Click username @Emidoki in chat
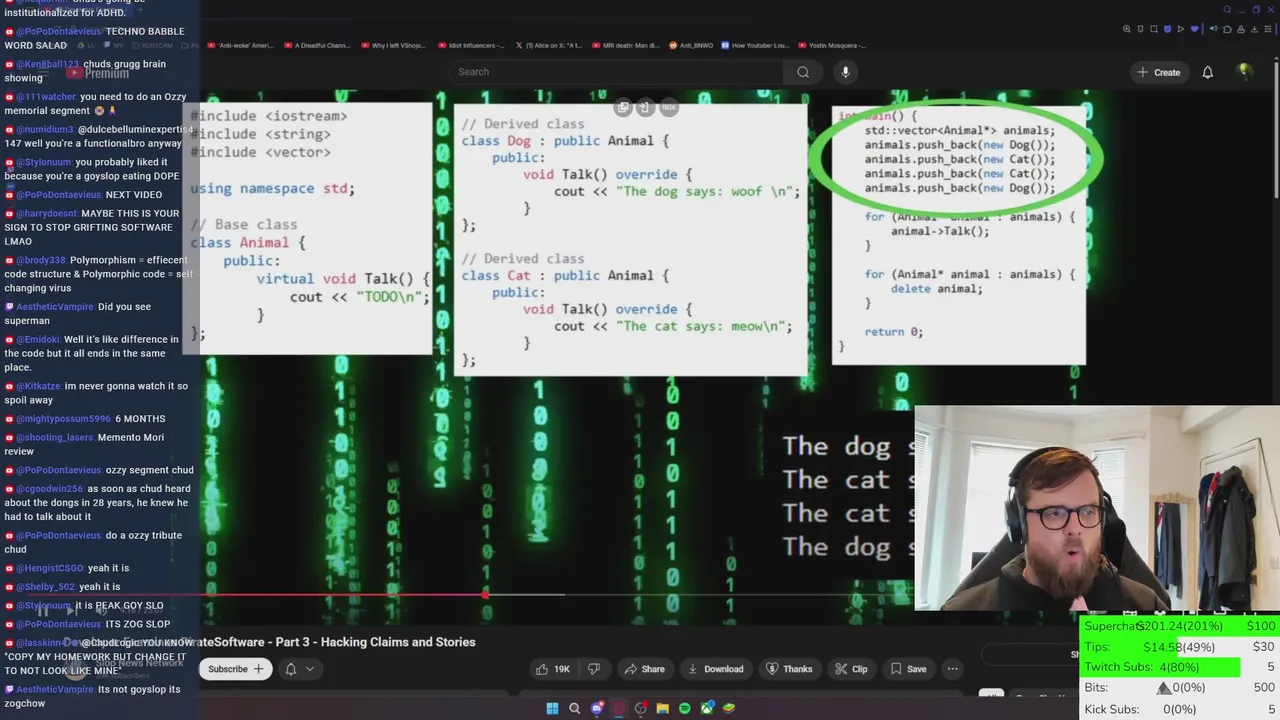 37,339
